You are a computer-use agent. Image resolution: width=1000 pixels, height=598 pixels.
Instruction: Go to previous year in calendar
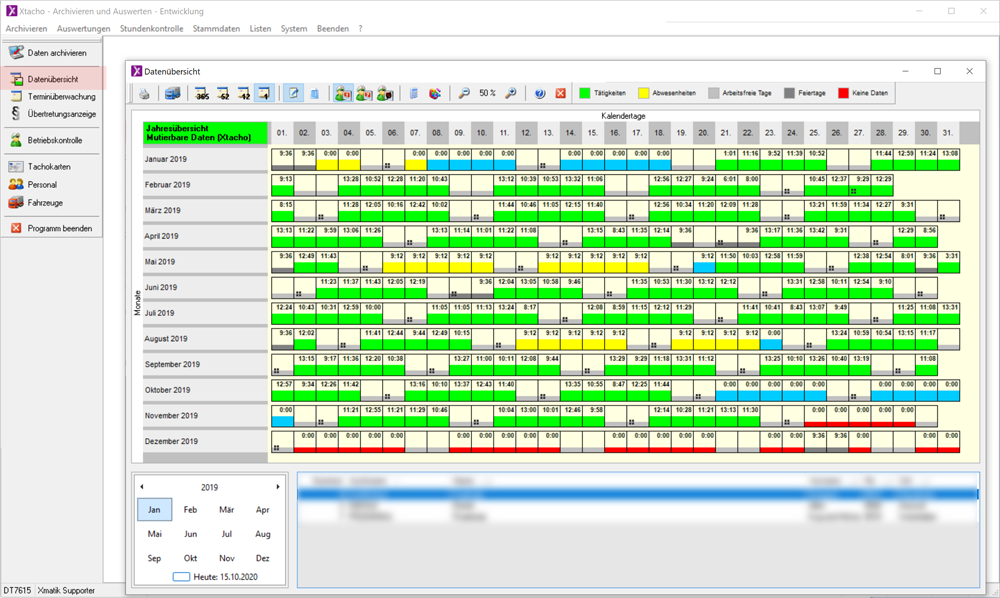[x=141, y=487]
